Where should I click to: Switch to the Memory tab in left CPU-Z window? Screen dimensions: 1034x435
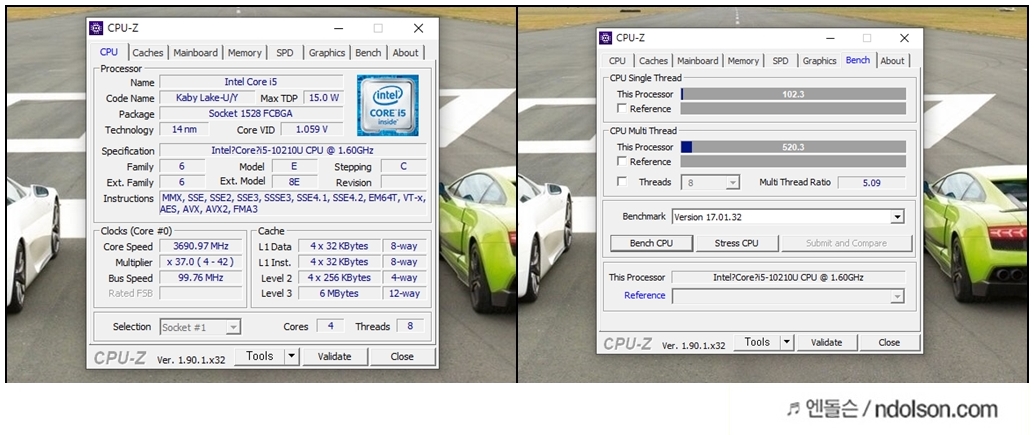(x=245, y=53)
